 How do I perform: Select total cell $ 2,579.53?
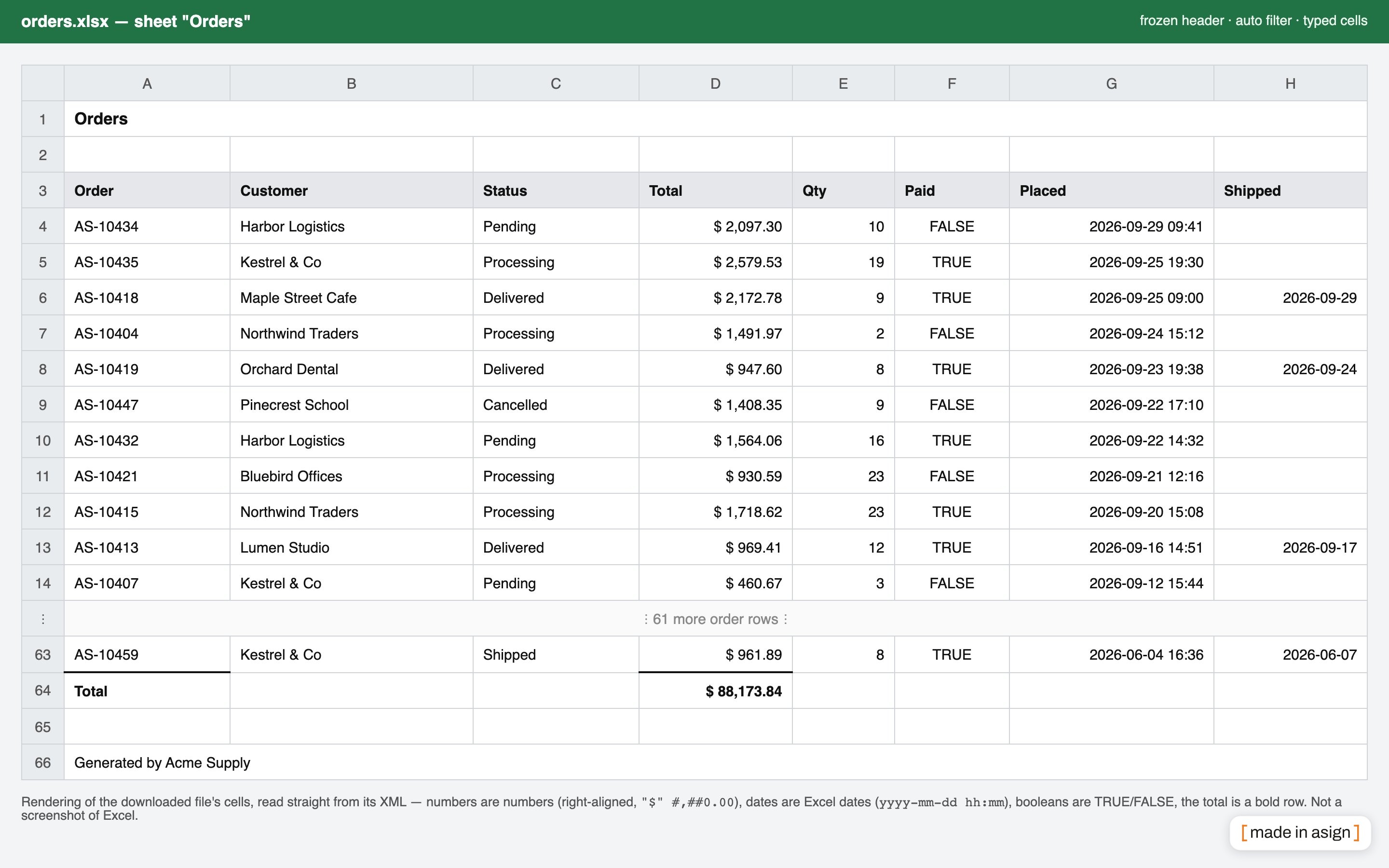coord(715,262)
